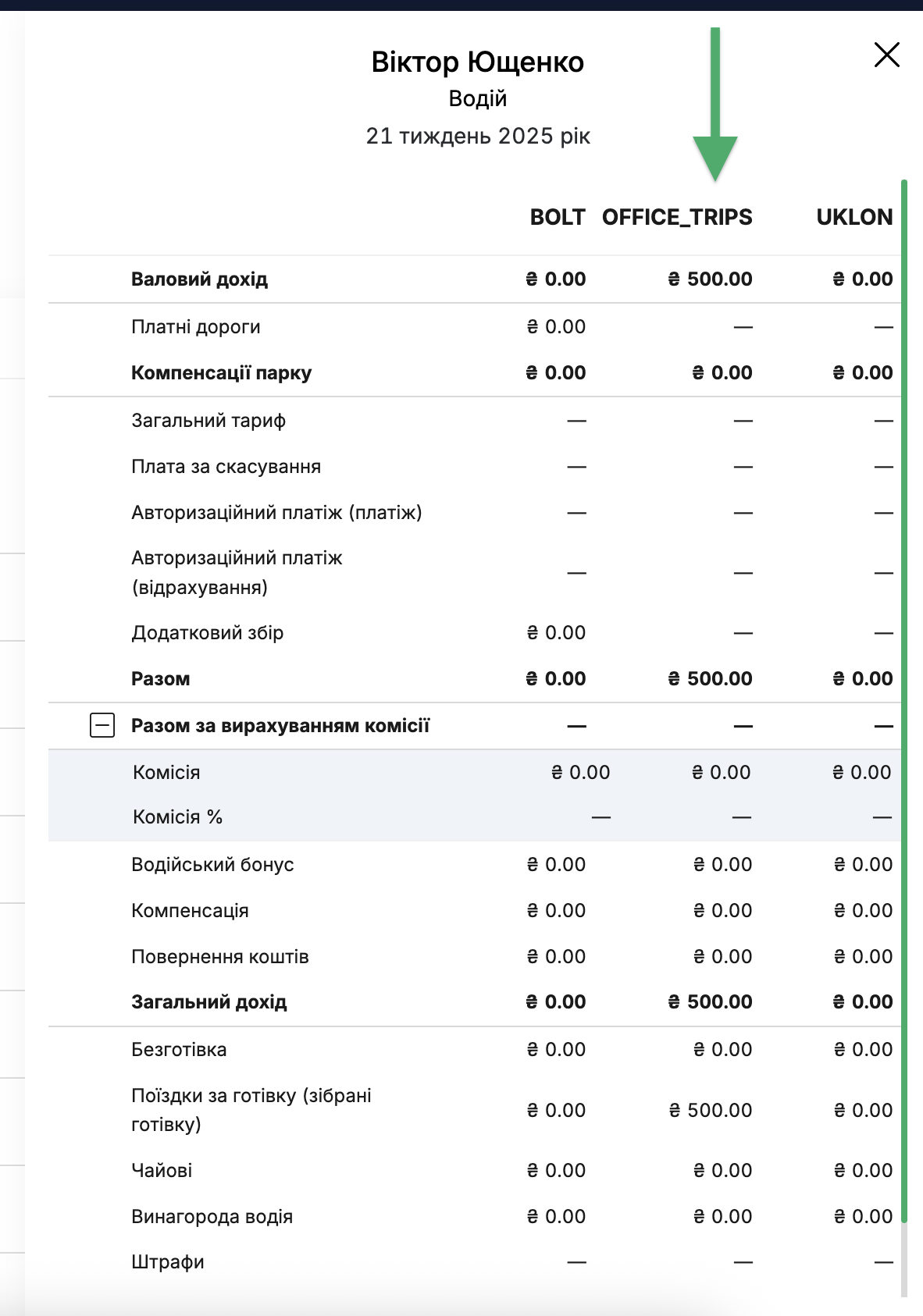Select the Валовий дохід row label
923x1316 pixels.
pos(199,279)
